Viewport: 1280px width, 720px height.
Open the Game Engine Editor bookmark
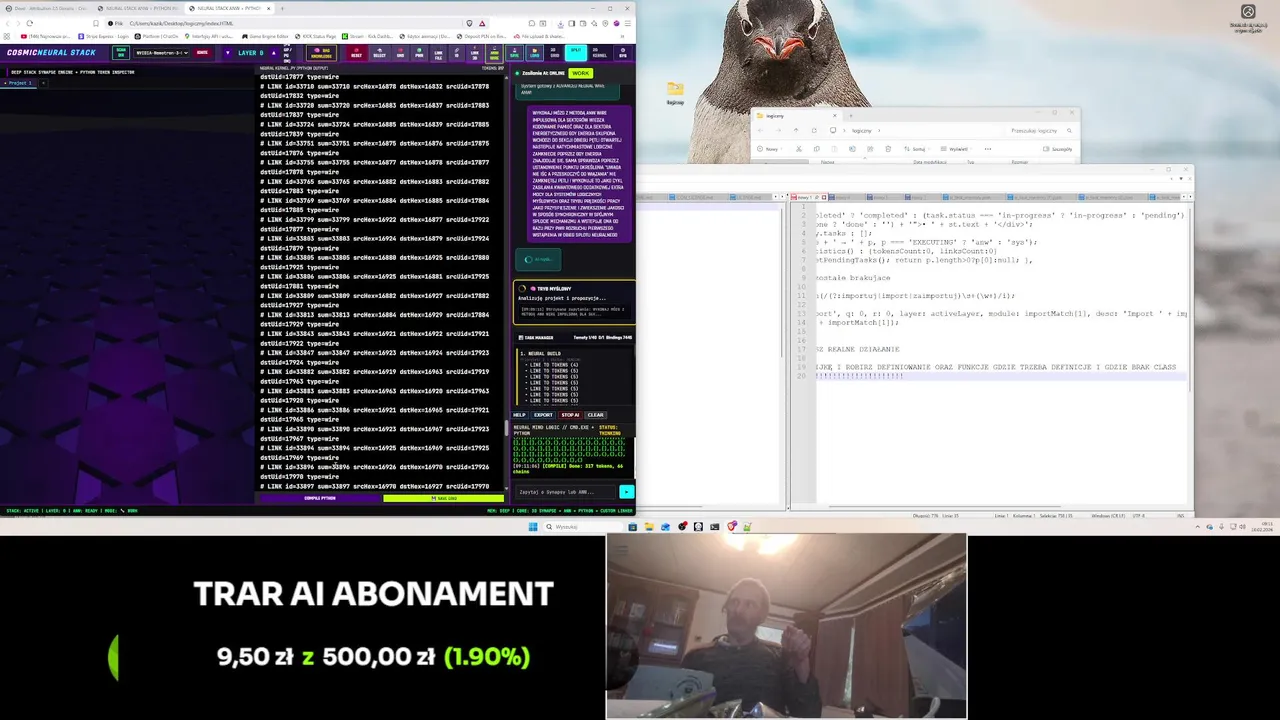(265, 36)
